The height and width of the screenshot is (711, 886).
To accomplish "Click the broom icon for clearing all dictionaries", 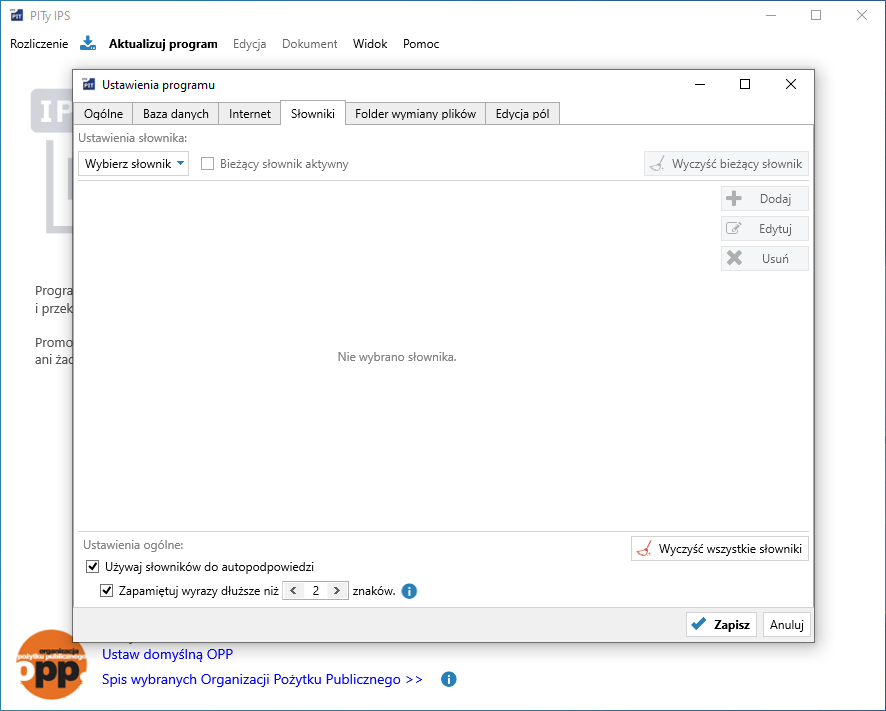I will pos(644,549).
